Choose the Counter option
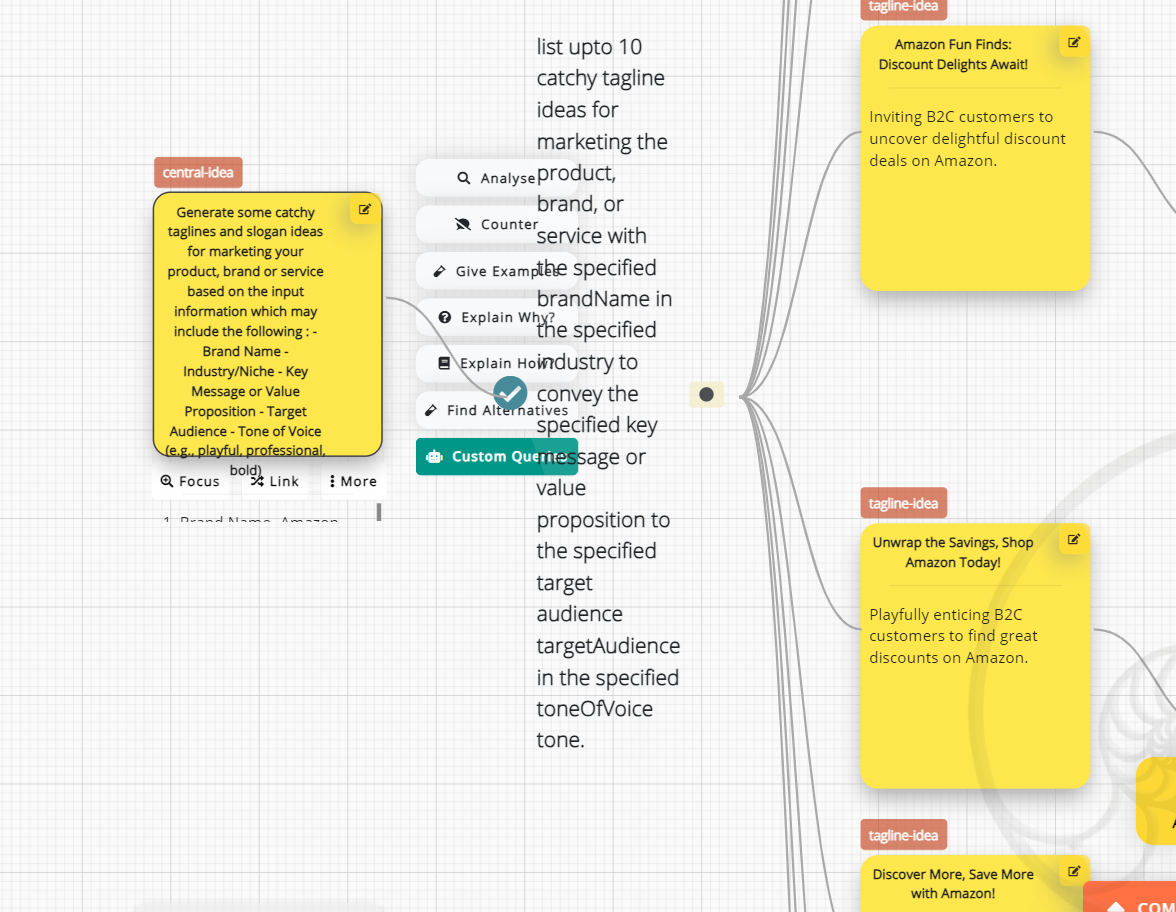 point(496,224)
